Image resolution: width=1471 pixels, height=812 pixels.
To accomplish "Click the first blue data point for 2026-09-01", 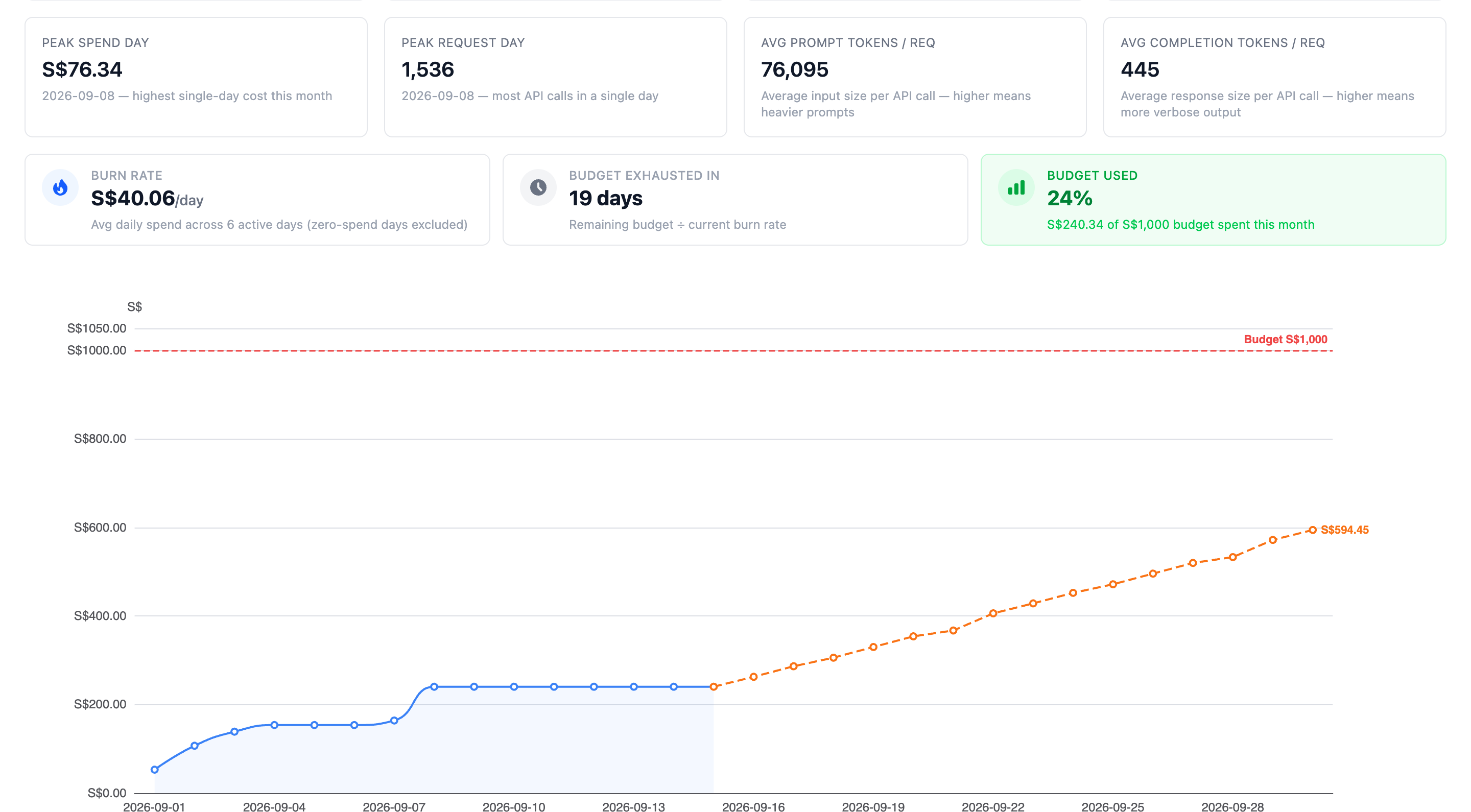I will [x=154, y=770].
